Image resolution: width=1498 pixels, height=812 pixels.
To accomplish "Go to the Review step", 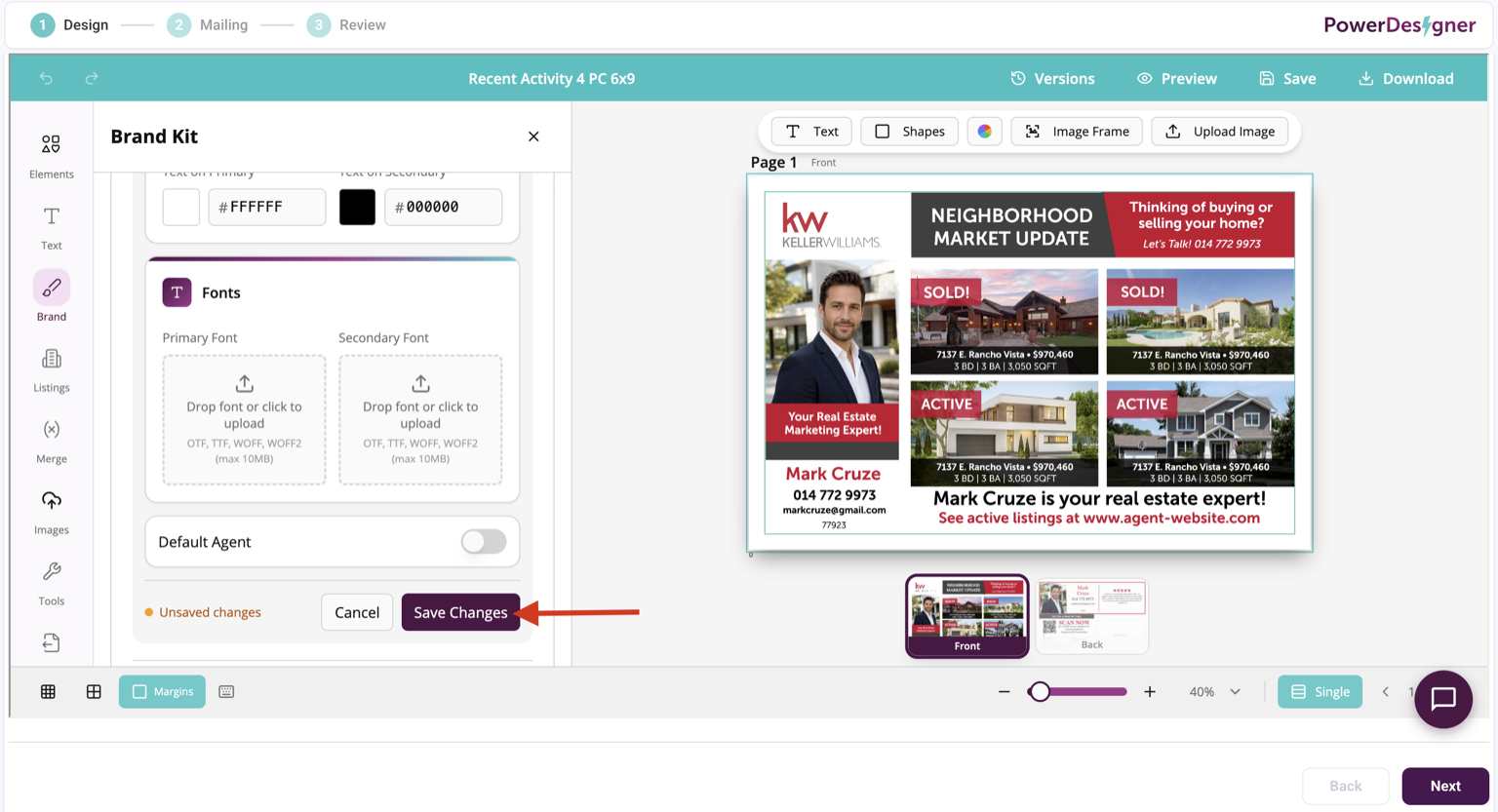I will [346, 24].
